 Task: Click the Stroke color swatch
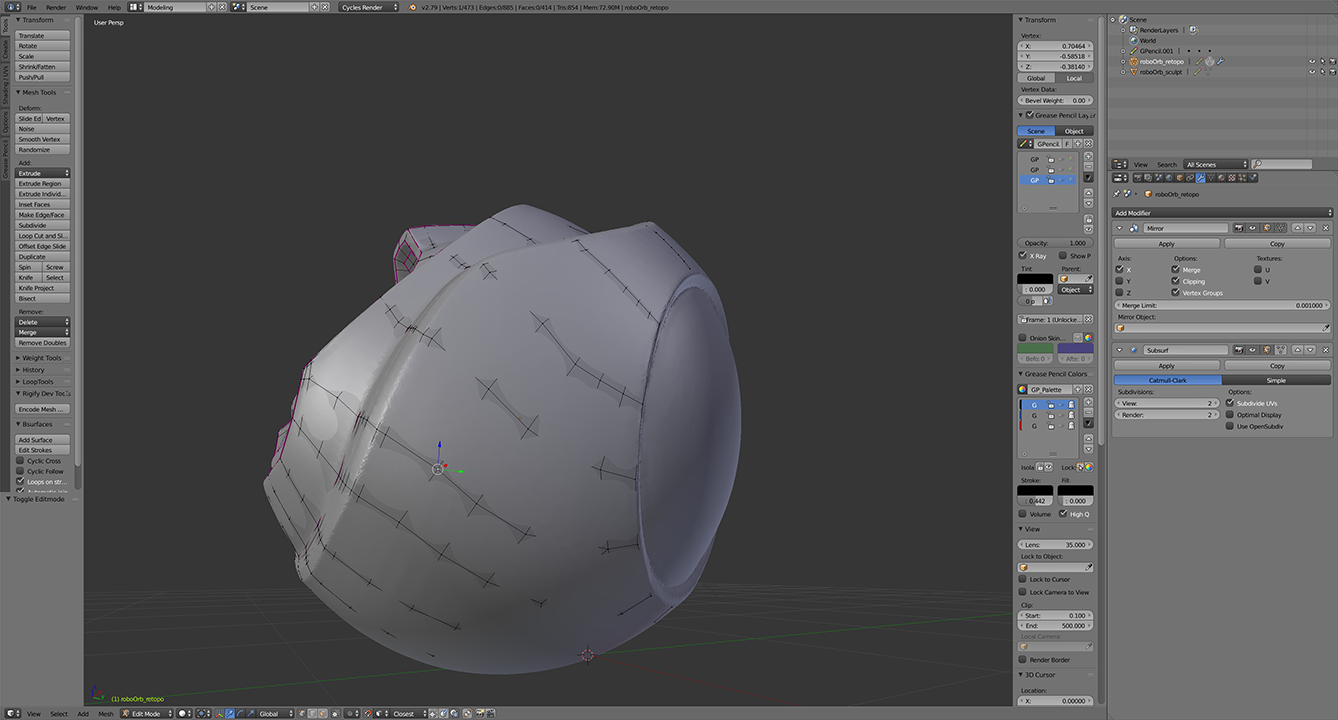pyautogui.click(x=1035, y=491)
